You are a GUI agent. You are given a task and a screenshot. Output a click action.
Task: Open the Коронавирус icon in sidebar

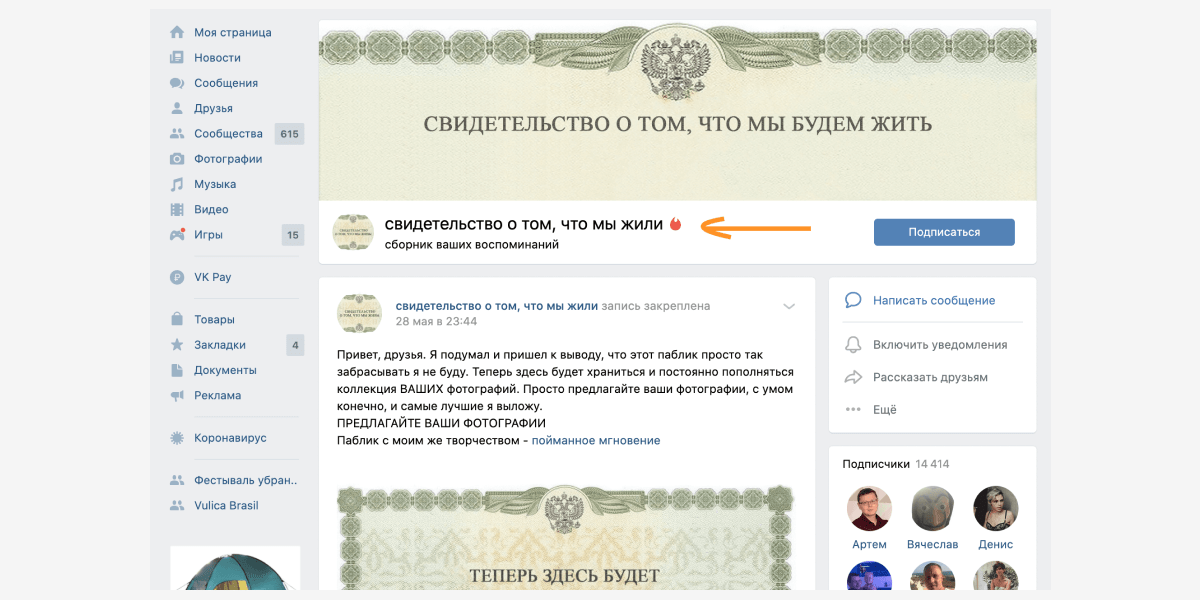[177, 438]
